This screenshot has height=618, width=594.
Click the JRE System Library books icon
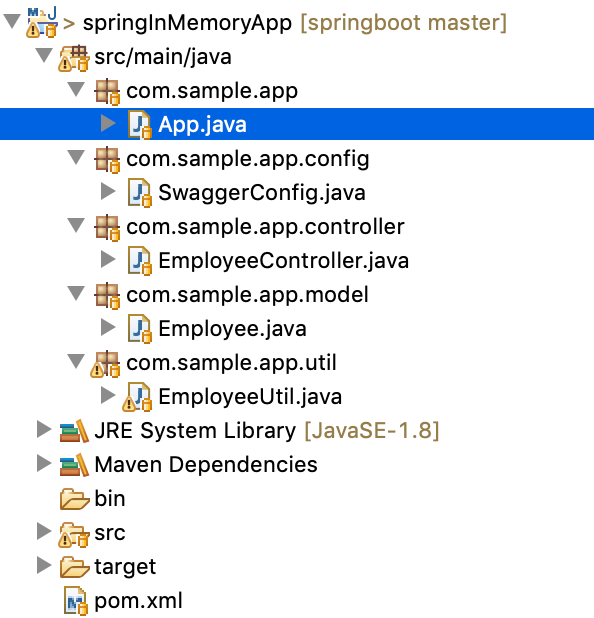(x=74, y=431)
